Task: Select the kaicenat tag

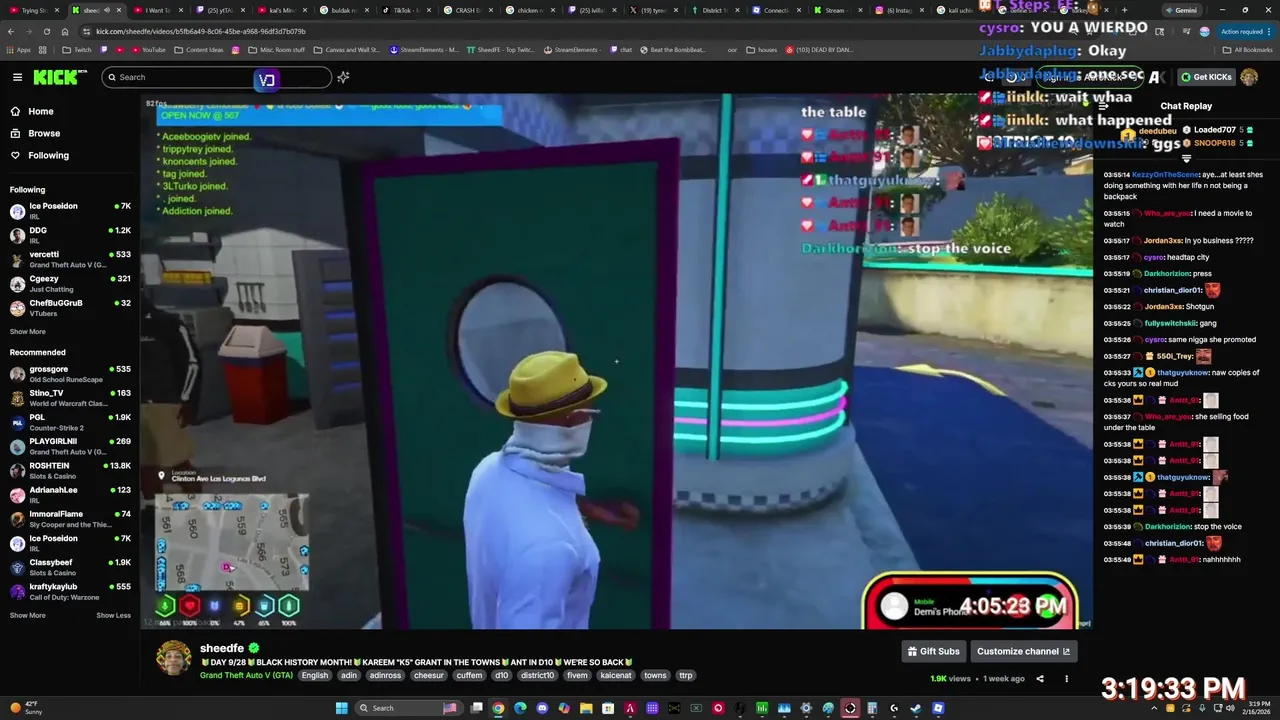Action: tap(616, 675)
